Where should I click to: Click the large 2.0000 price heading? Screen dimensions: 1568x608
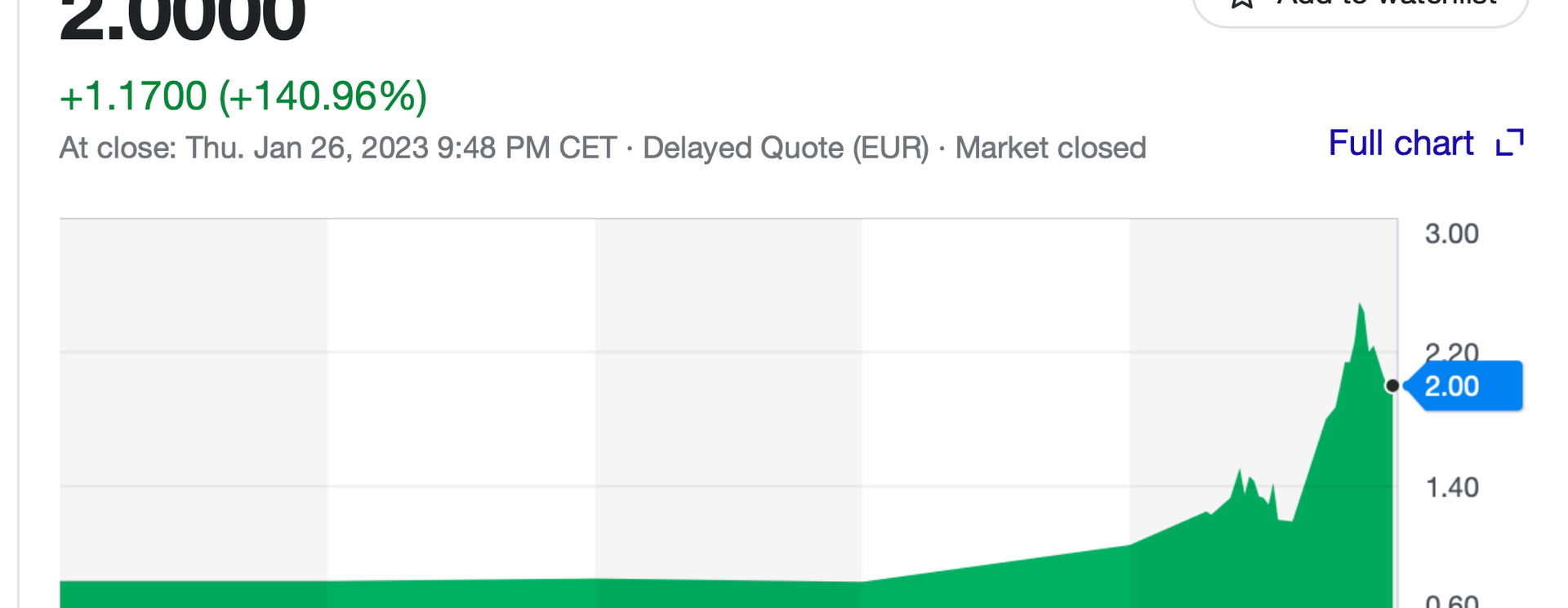pyautogui.click(x=182, y=18)
